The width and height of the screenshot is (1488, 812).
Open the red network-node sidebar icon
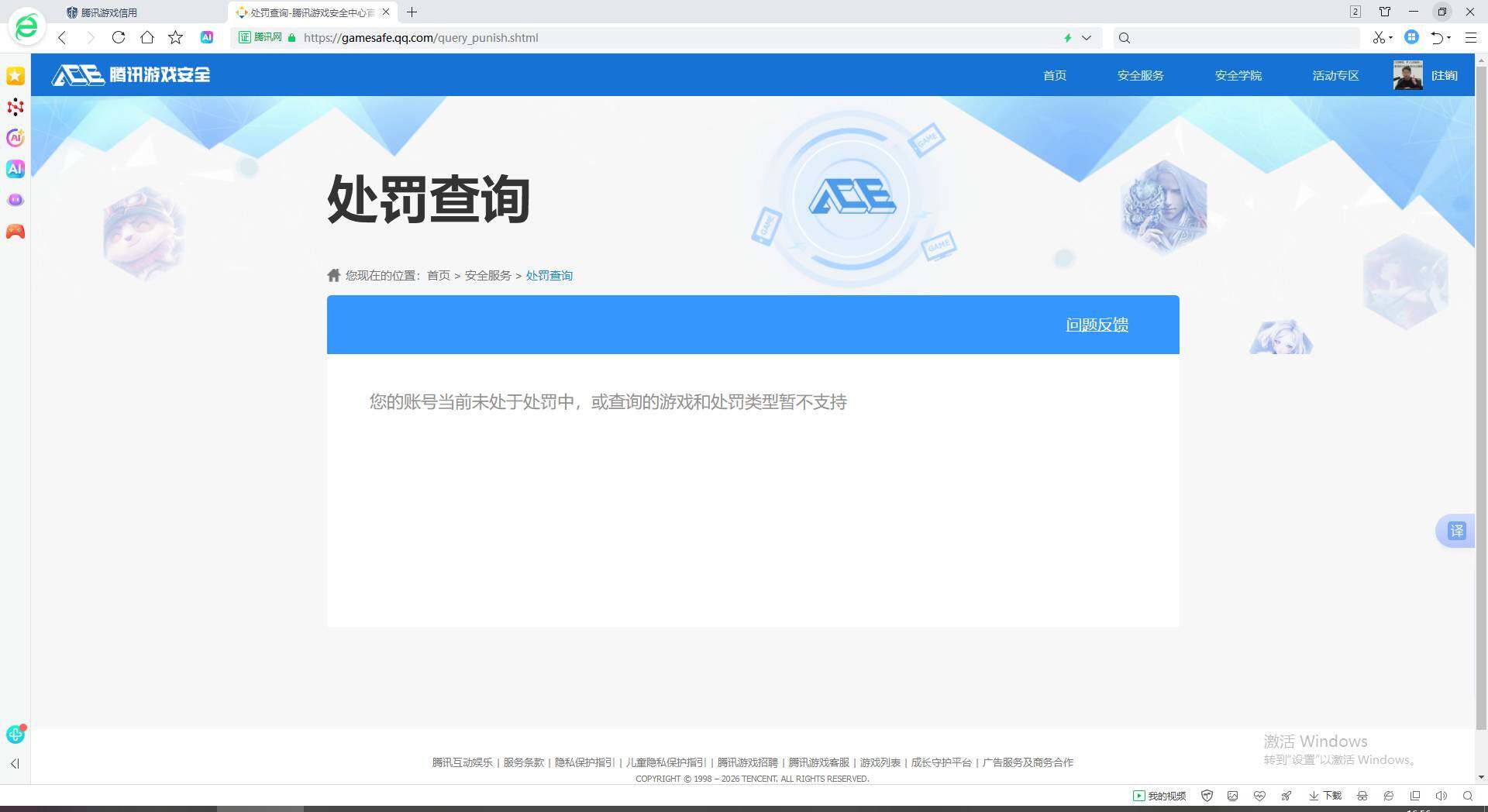click(15, 107)
